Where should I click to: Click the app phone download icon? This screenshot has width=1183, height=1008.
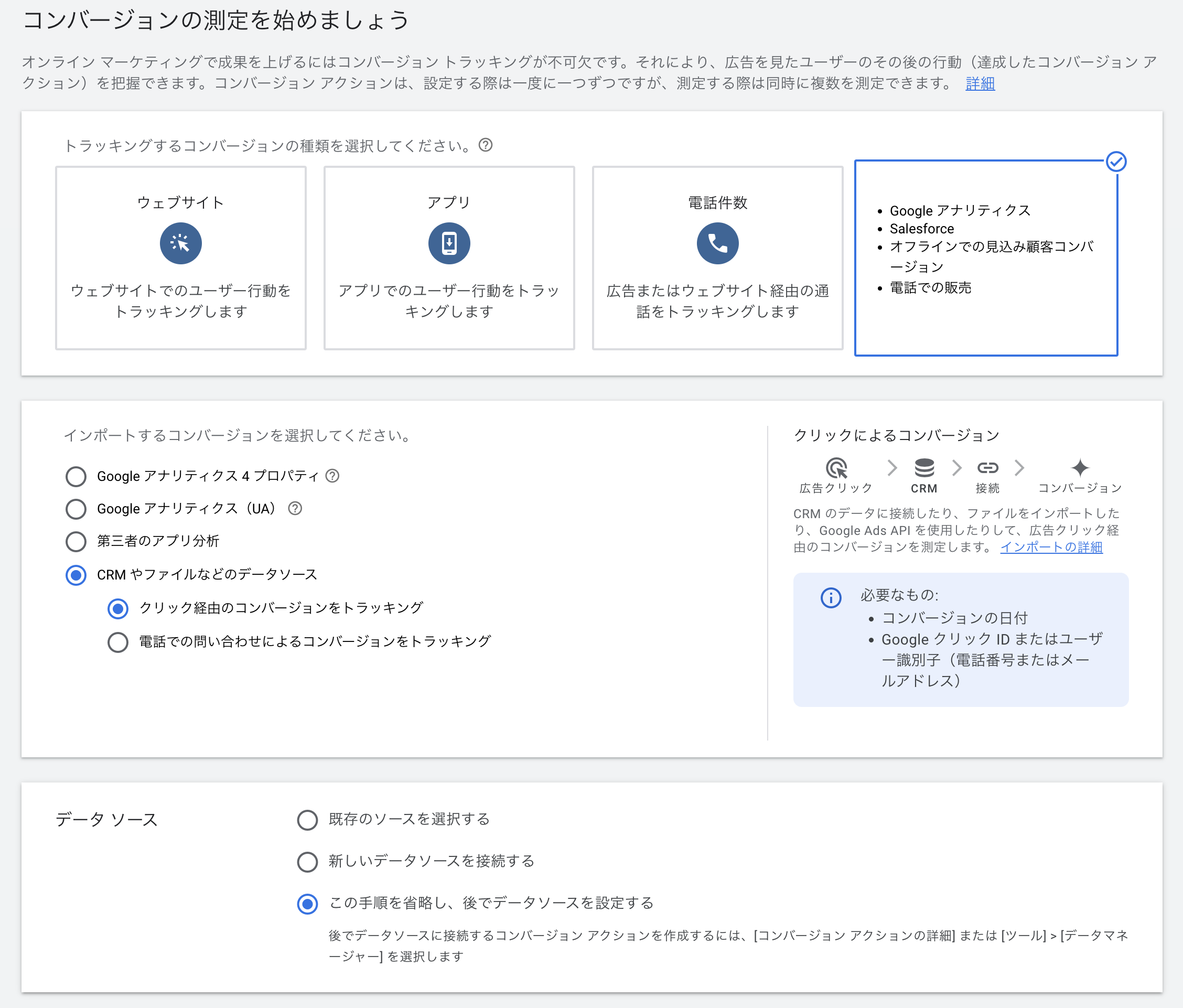tap(449, 243)
